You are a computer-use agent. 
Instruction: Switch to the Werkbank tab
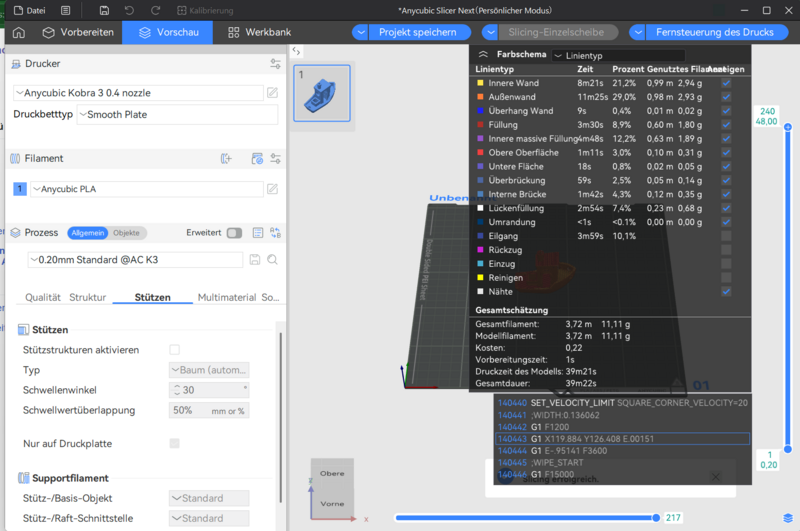coord(259,32)
